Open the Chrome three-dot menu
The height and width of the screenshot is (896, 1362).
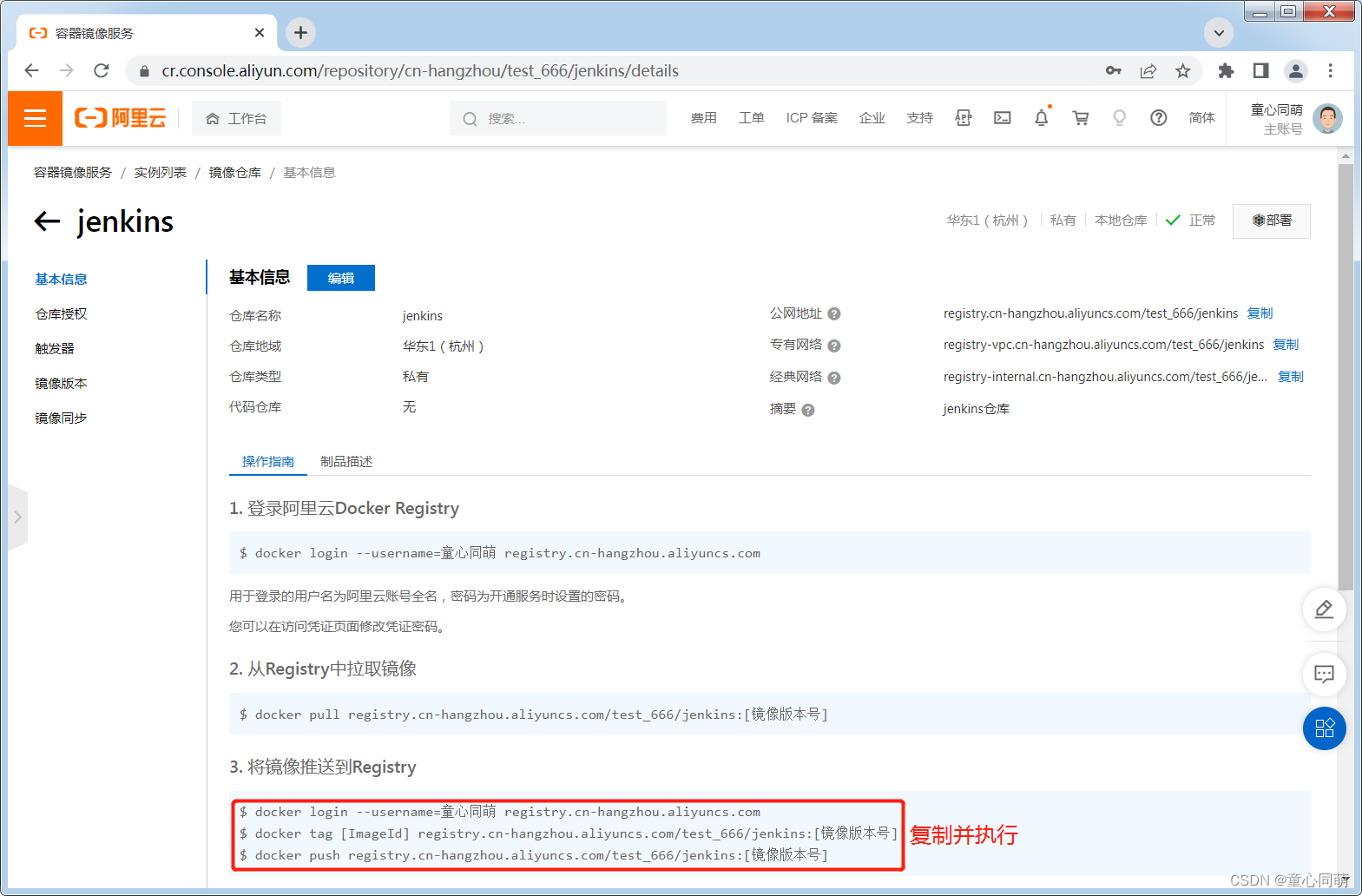(1331, 70)
